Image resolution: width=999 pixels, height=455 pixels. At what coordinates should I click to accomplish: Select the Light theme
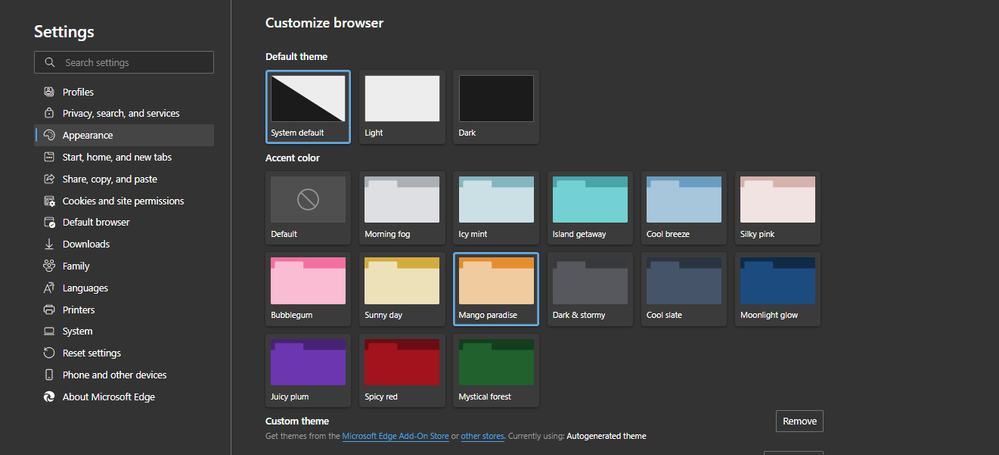402,106
